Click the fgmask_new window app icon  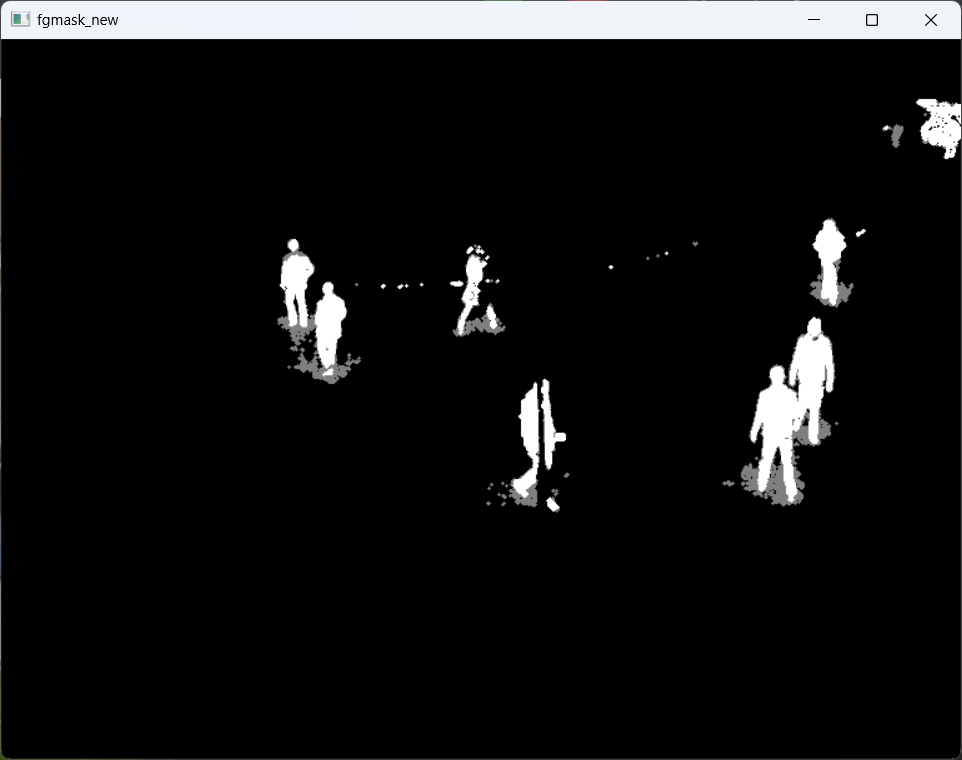click(x=20, y=20)
